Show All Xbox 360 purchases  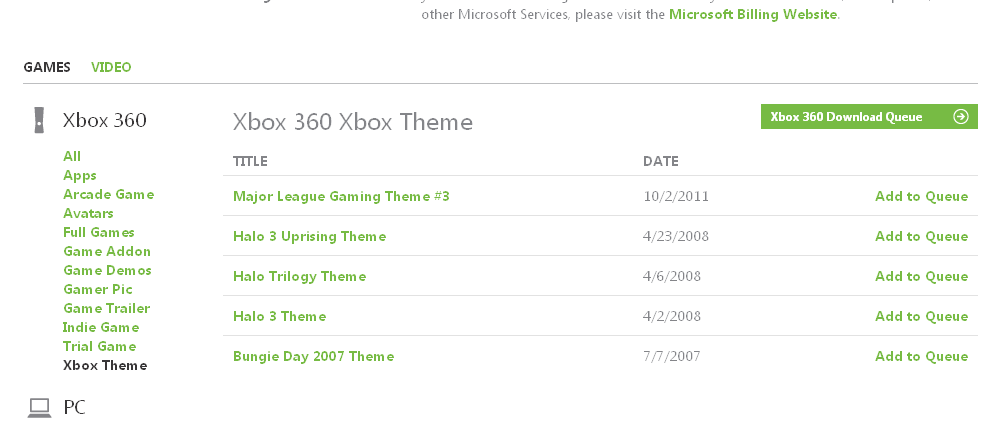(x=72, y=156)
